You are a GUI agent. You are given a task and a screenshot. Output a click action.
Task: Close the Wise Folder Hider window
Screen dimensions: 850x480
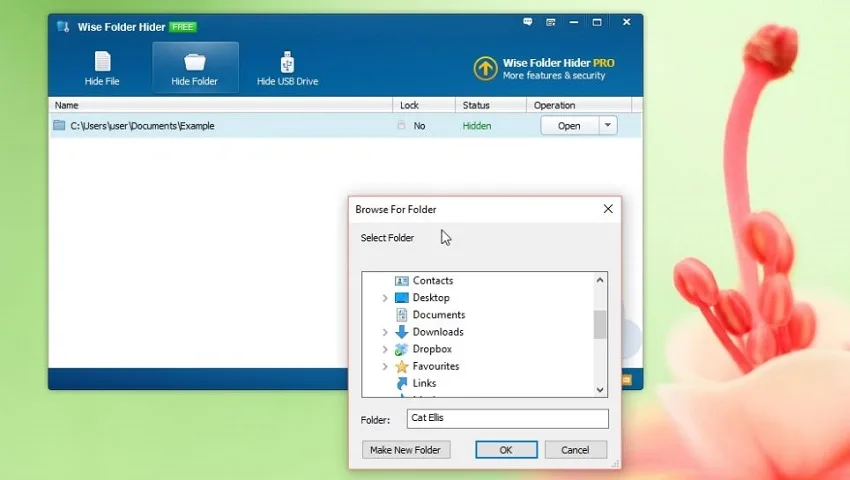[626, 22]
